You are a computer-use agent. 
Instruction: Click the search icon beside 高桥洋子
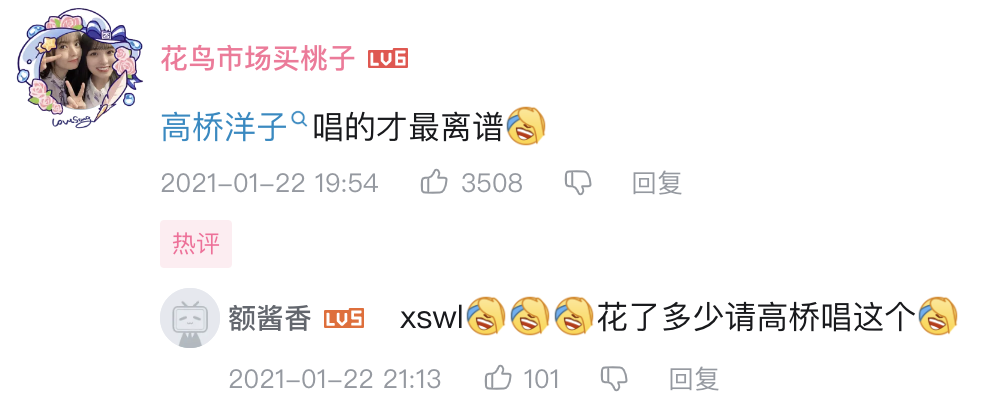(x=299, y=118)
